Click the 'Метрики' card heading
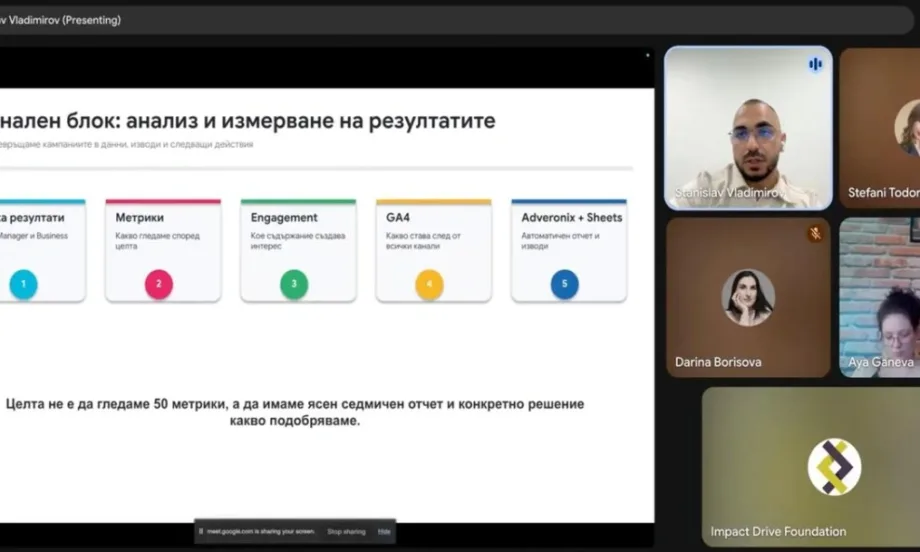The height and width of the screenshot is (552, 920). [140, 218]
